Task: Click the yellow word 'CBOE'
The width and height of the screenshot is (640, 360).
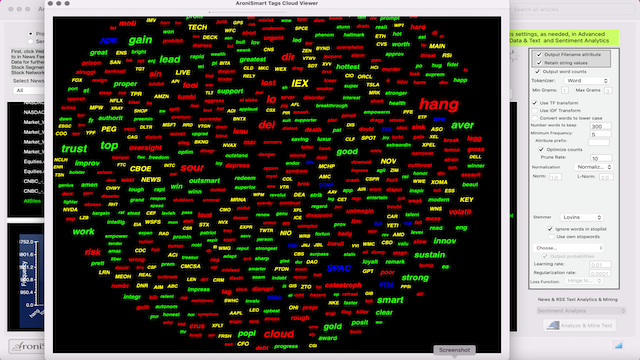Action: [x=141, y=169]
